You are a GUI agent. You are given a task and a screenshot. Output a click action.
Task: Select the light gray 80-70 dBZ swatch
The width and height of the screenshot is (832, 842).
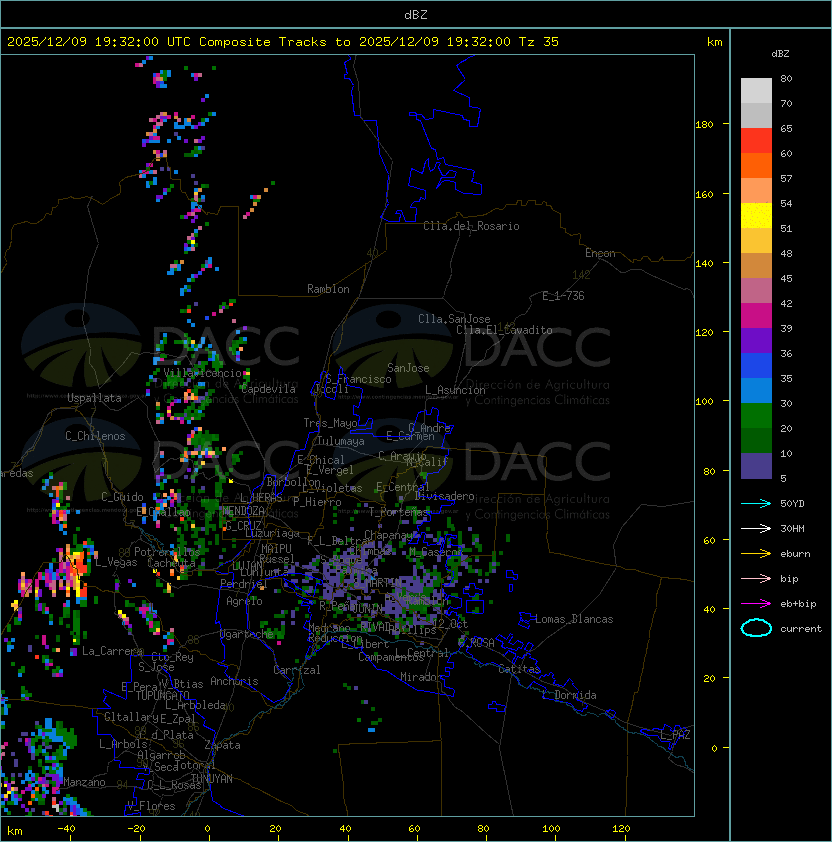pyautogui.click(x=756, y=90)
